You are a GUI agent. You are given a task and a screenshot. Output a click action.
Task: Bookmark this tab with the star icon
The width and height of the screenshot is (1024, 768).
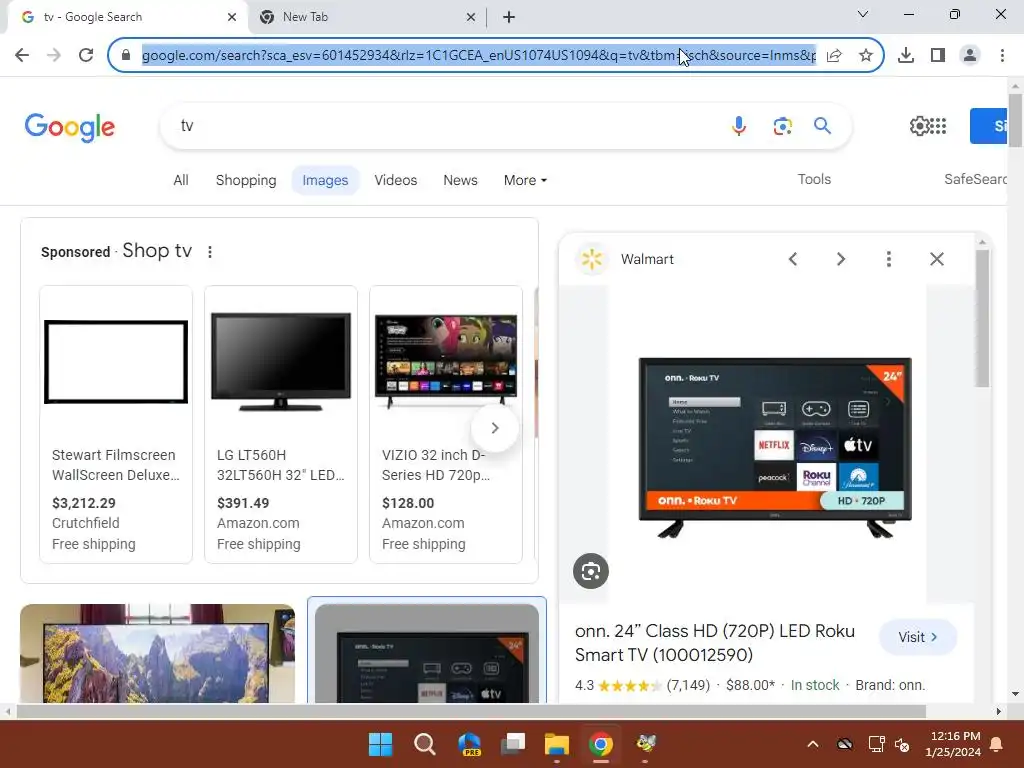click(x=866, y=55)
